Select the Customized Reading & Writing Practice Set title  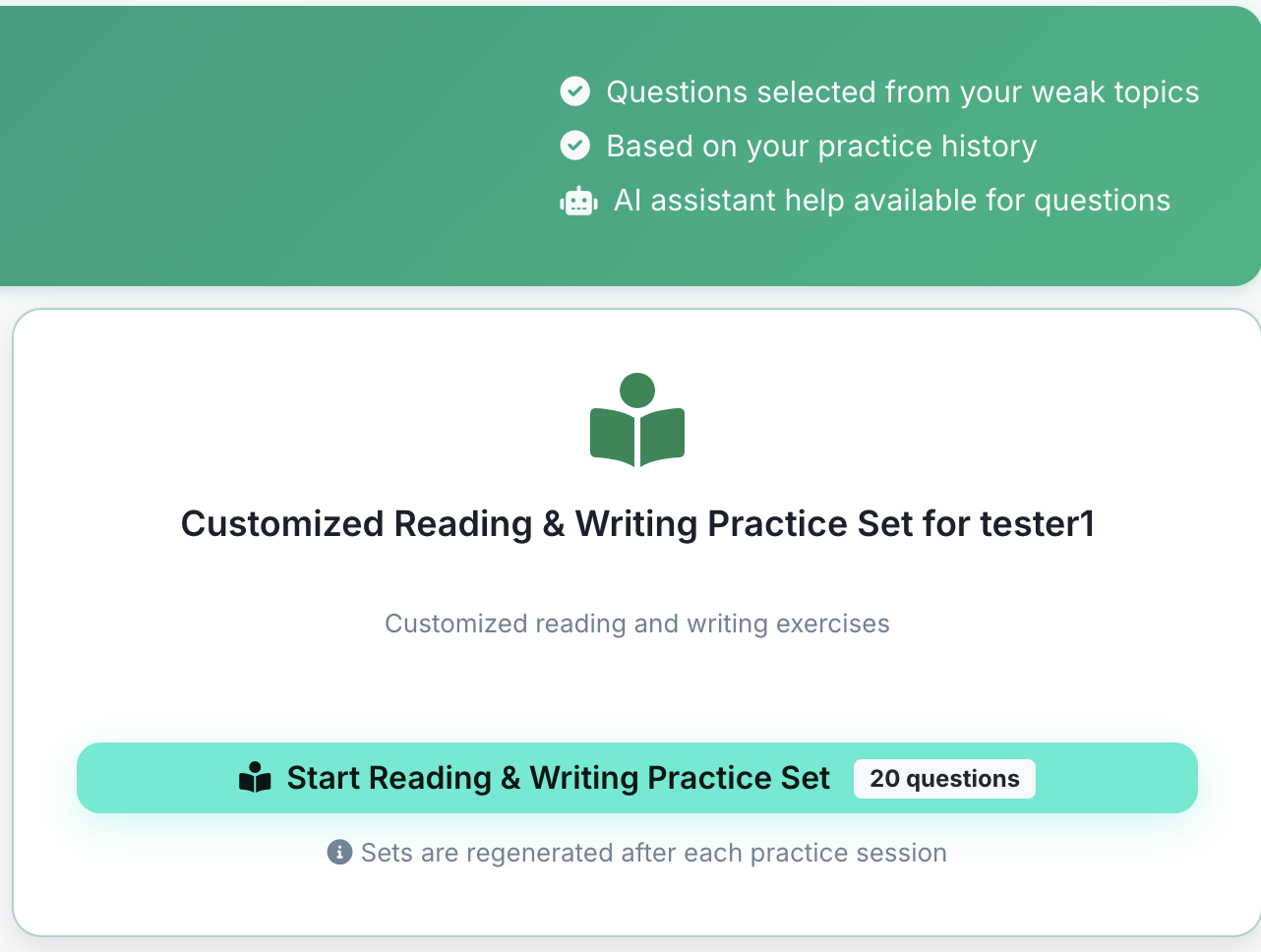(637, 523)
